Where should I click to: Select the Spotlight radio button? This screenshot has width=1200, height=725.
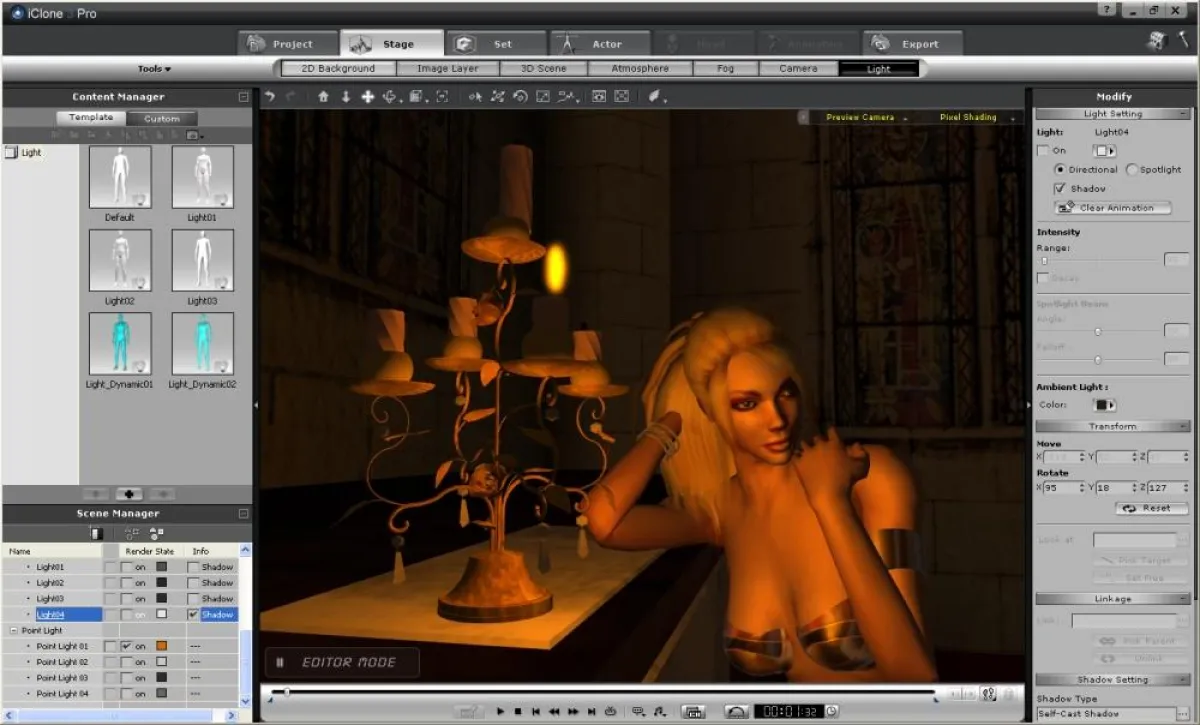(1131, 170)
